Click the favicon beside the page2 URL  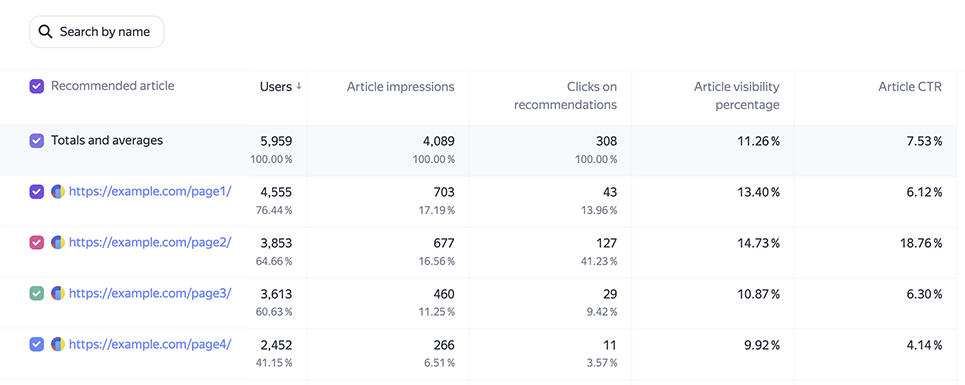[58, 243]
